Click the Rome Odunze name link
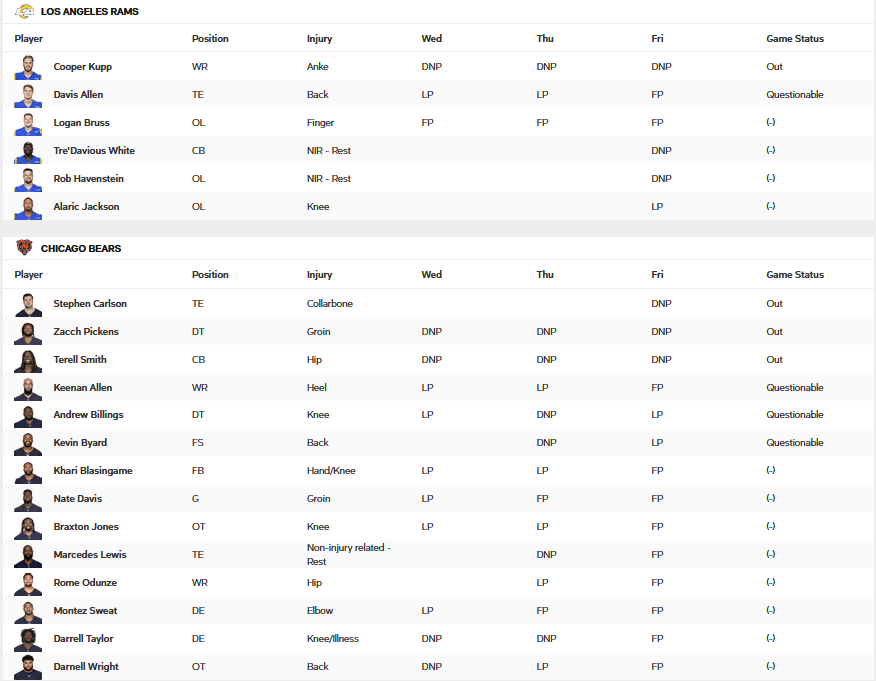876x681 pixels. pos(85,583)
